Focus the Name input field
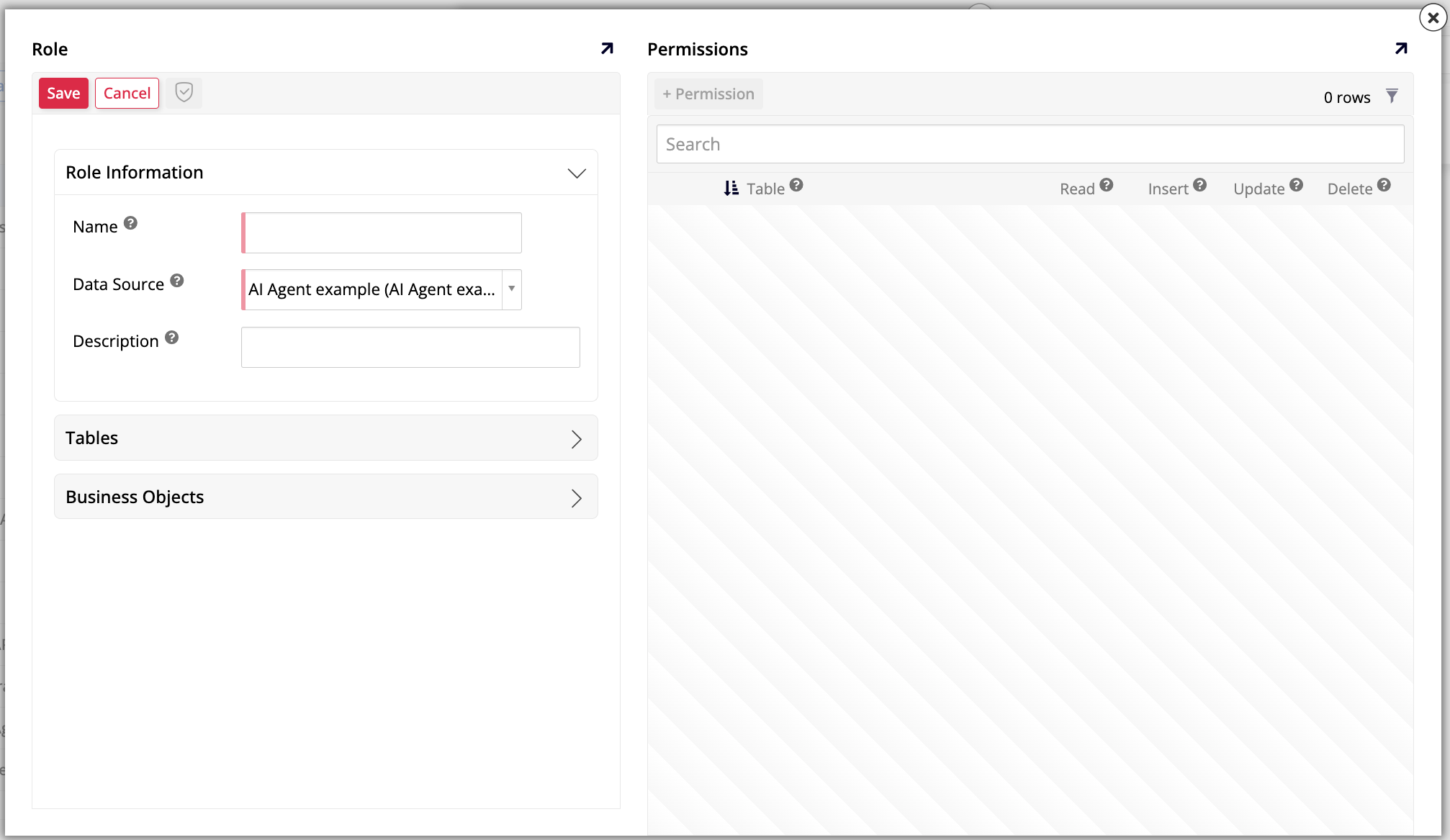Image resolution: width=1450 pixels, height=840 pixels. [x=382, y=232]
